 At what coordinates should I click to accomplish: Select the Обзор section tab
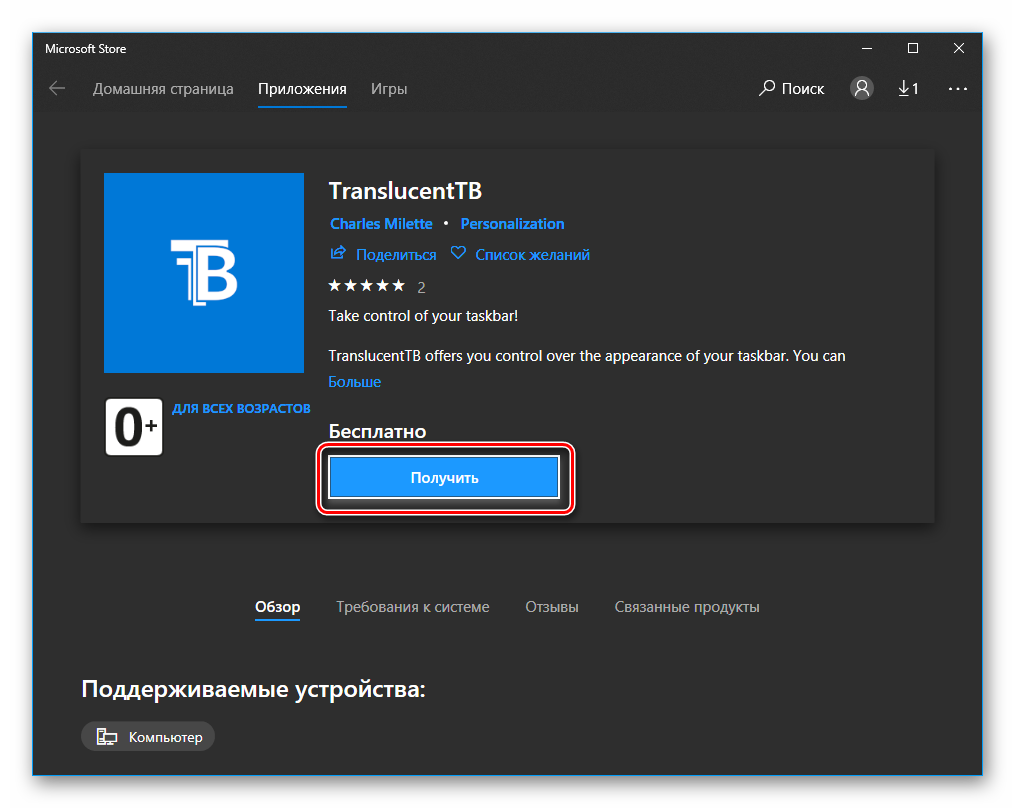pyautogui.click(x=278, y=607)
